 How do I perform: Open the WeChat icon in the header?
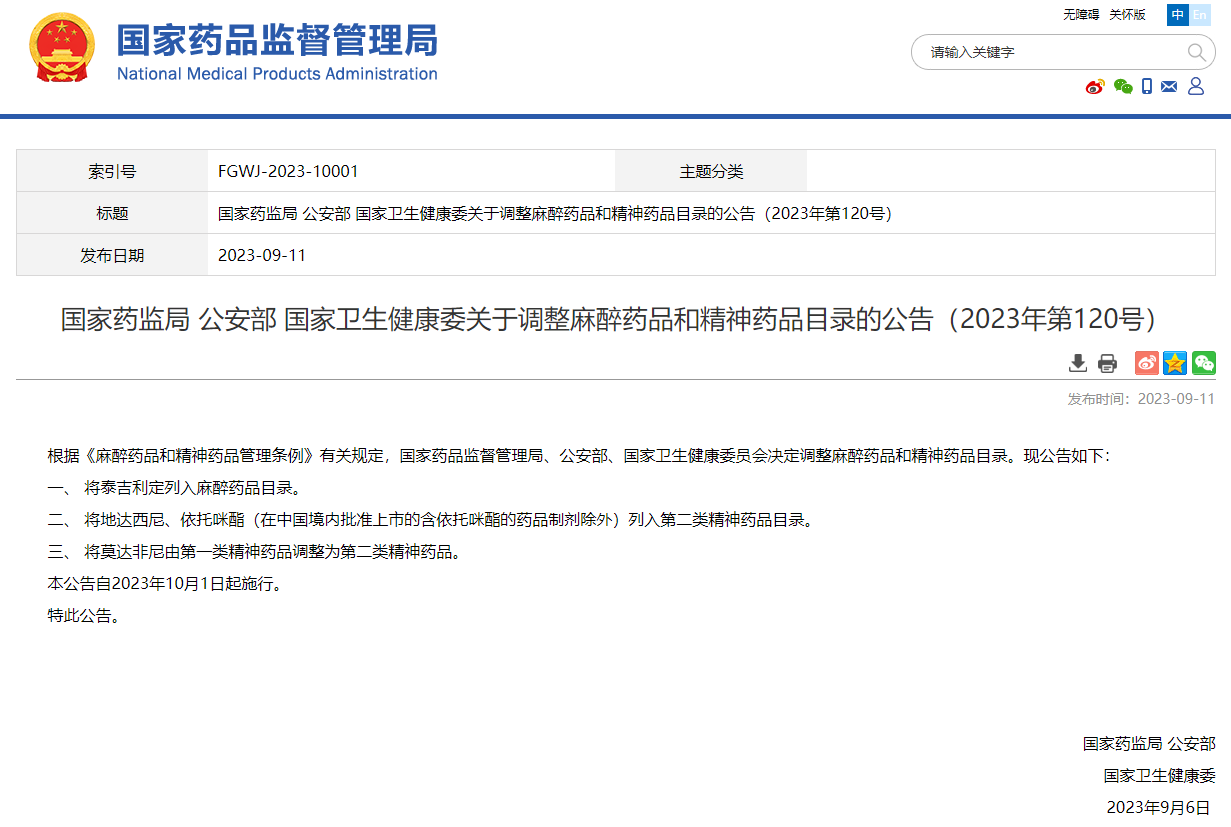click(1123, 87)
